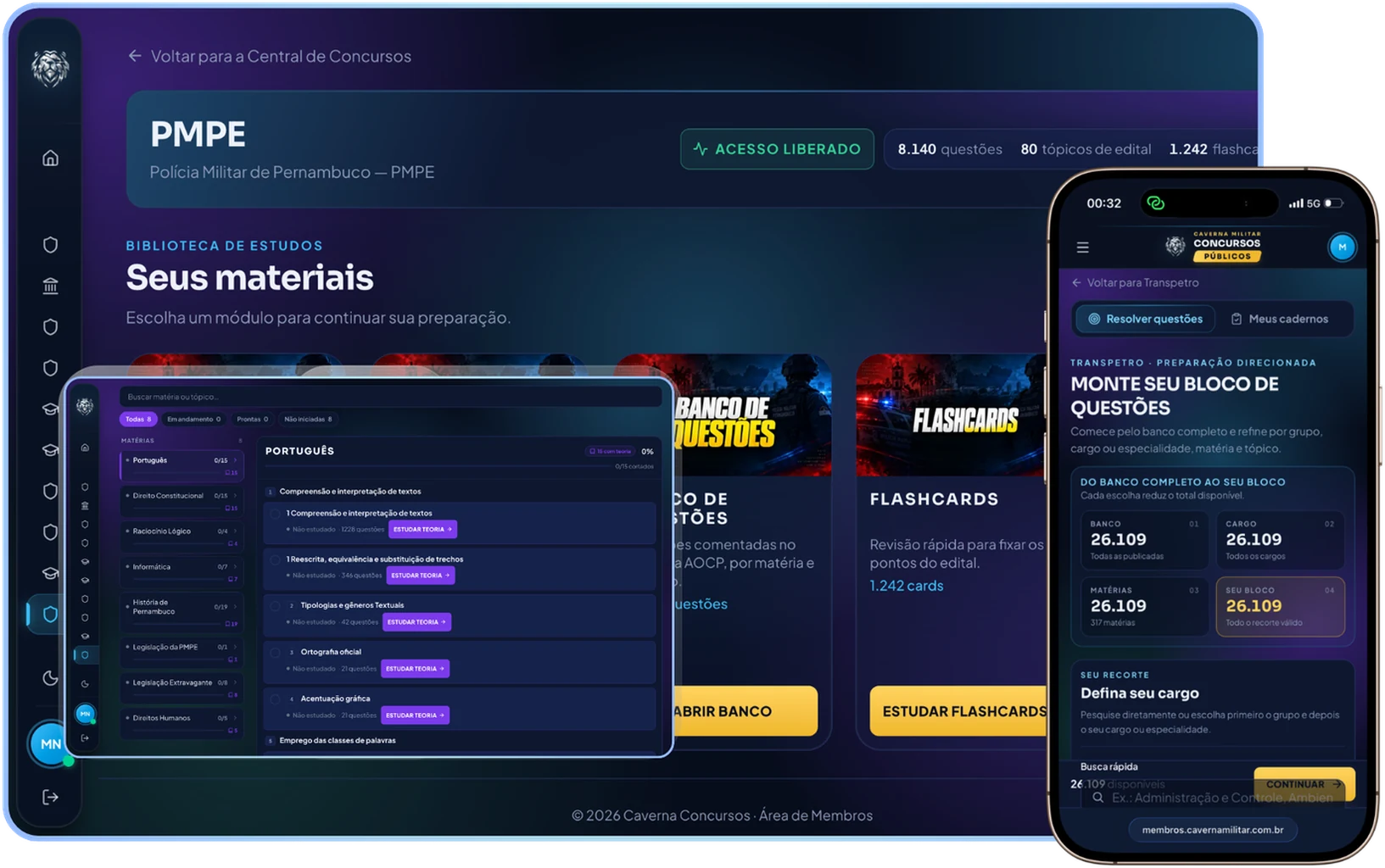1385x868 pixels.
Task: Toggle dark mode moon in the main sidebar
Action: (x=51, y=677)
